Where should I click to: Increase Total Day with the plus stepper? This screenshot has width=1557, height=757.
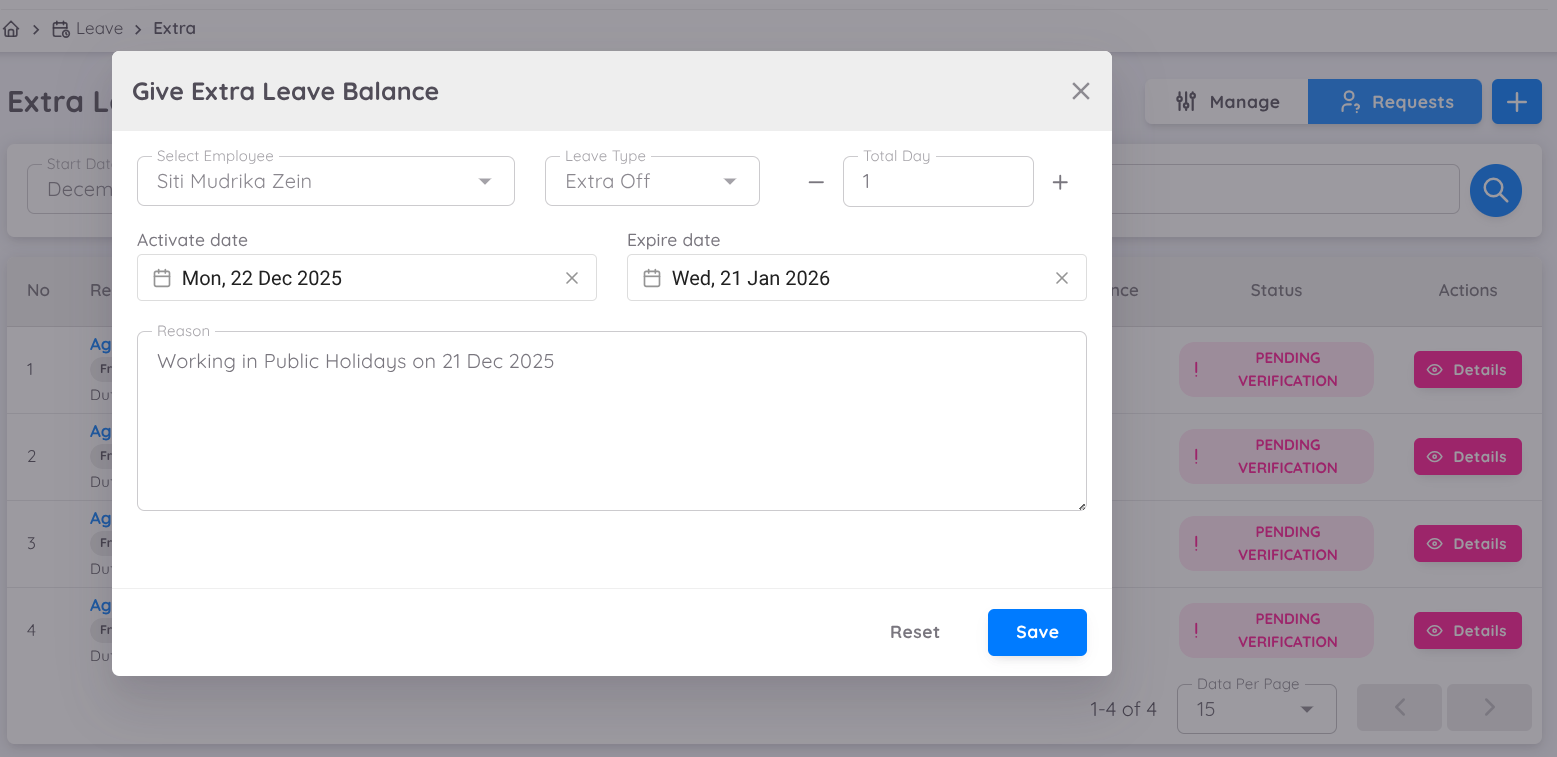click(x=1060, y=182)
